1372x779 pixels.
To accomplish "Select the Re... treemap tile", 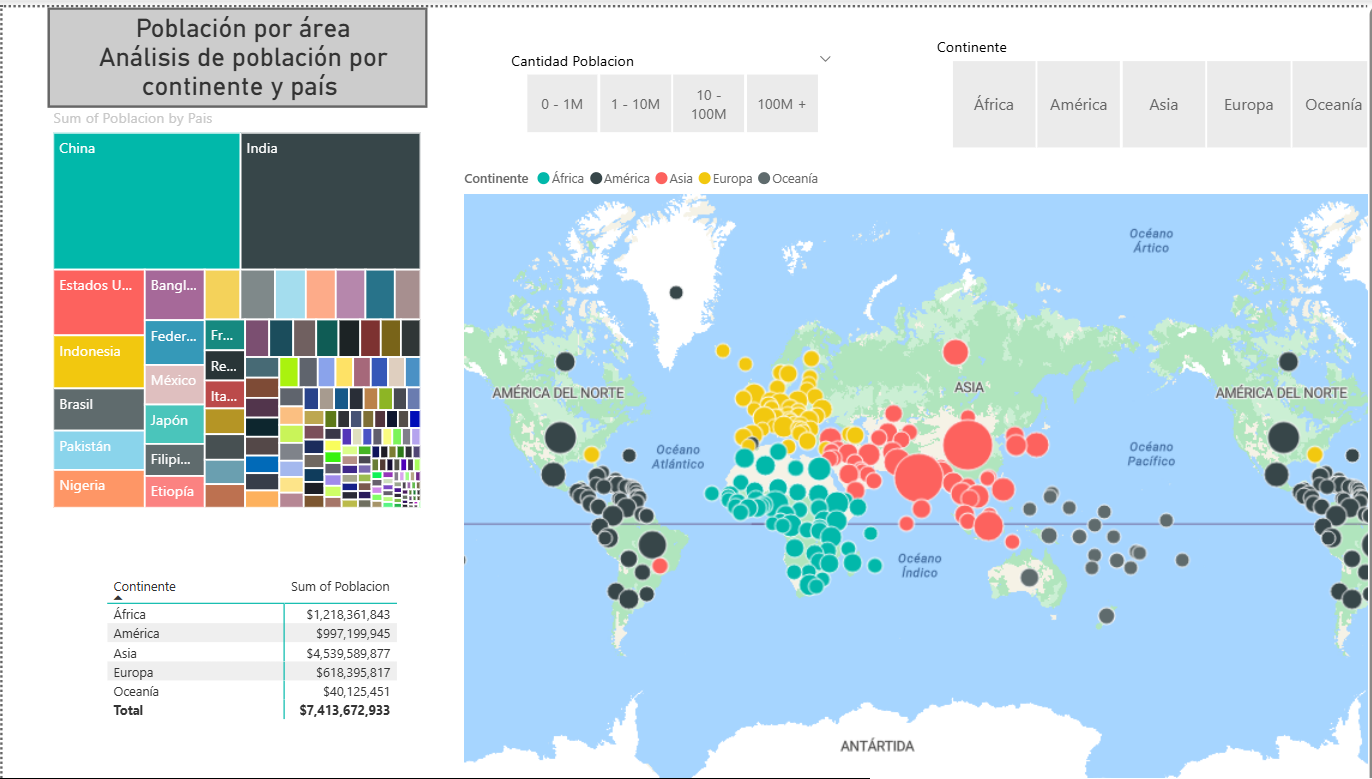I will click(225, 366).
